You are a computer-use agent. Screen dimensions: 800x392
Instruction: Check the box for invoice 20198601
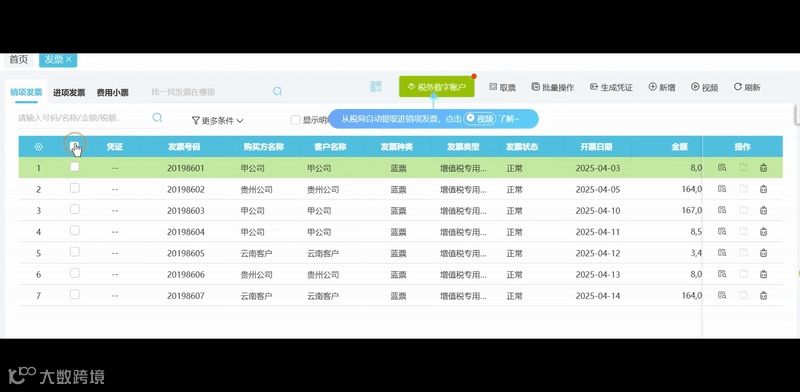click(x=74, y=166)
